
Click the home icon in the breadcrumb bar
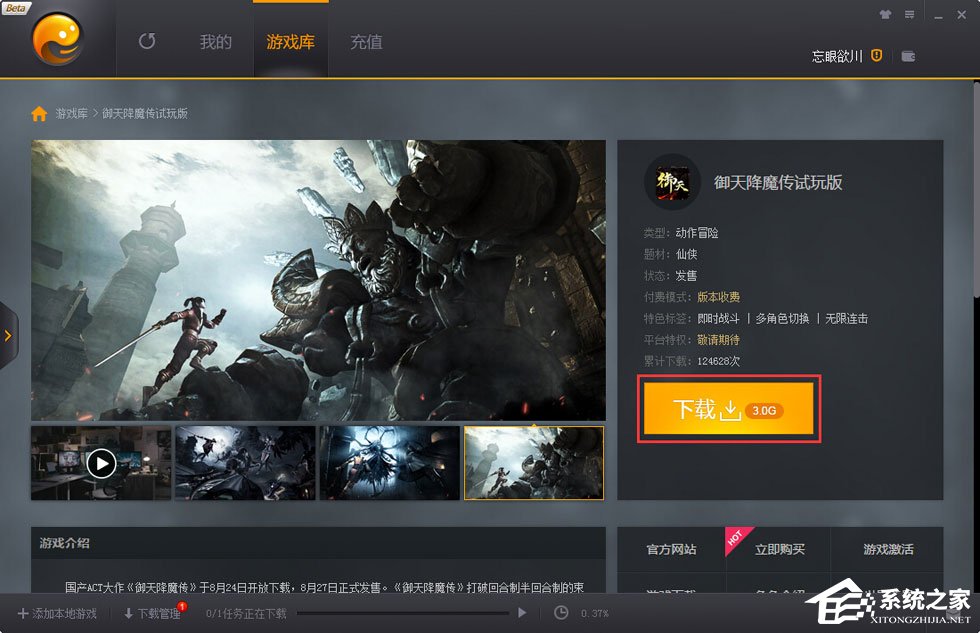(38, 114)
